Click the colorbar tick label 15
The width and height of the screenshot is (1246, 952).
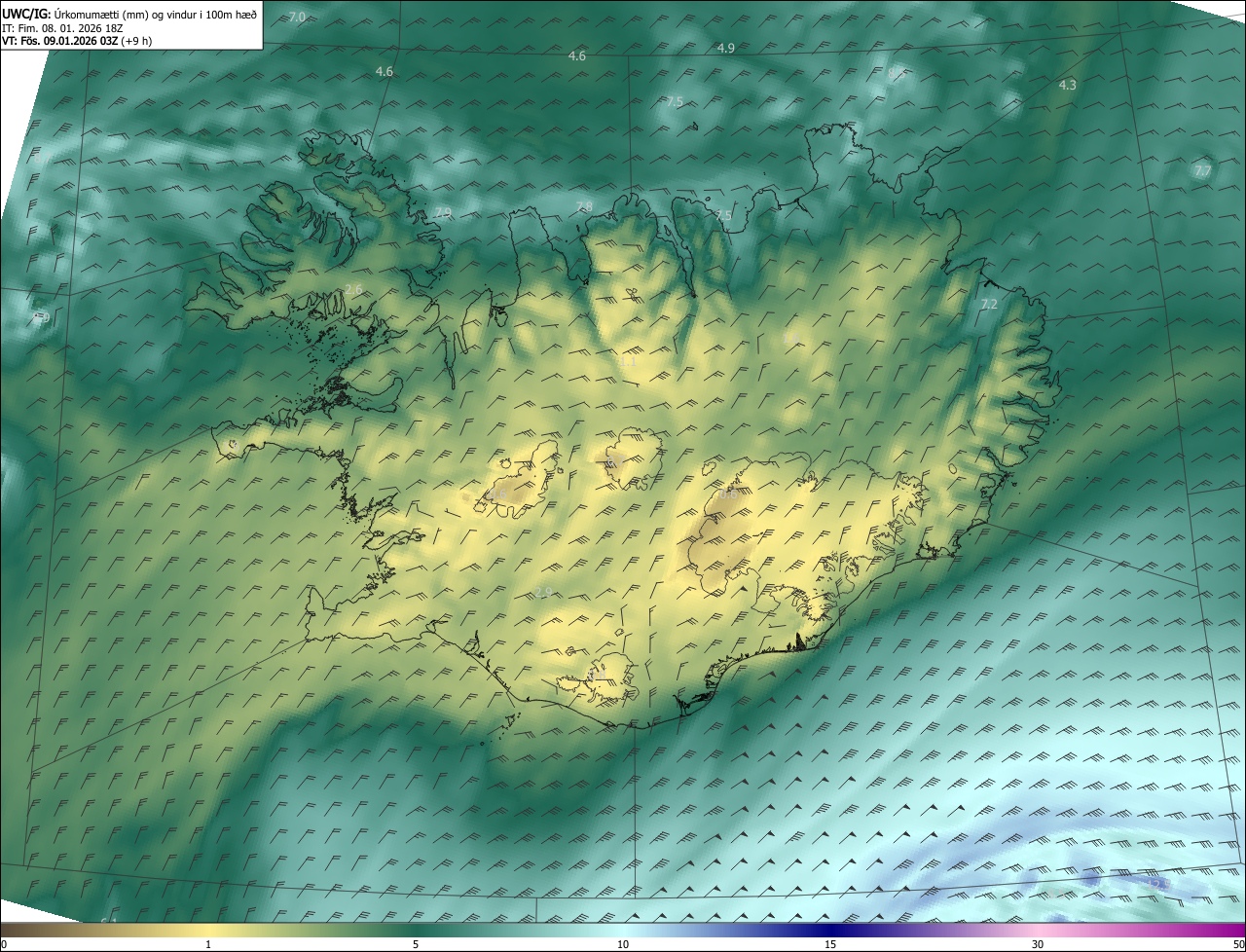[x=830, y=944]
